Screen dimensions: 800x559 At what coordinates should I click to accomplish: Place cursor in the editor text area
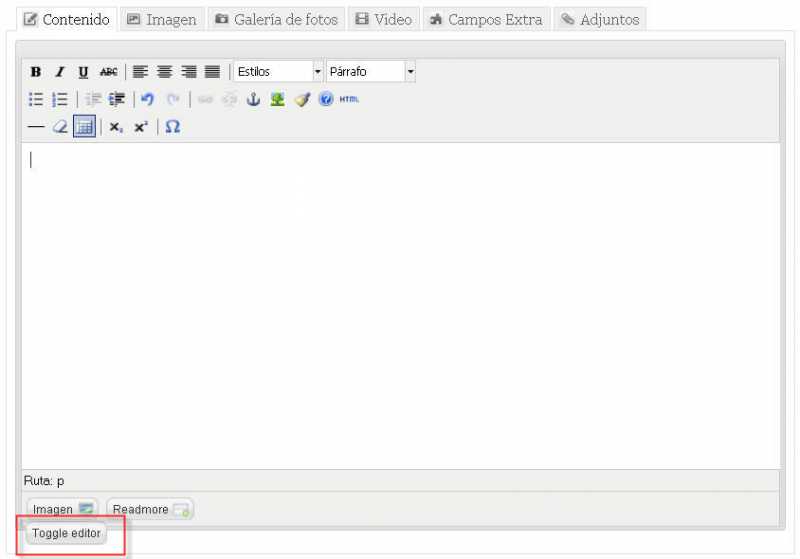[401, 306]
